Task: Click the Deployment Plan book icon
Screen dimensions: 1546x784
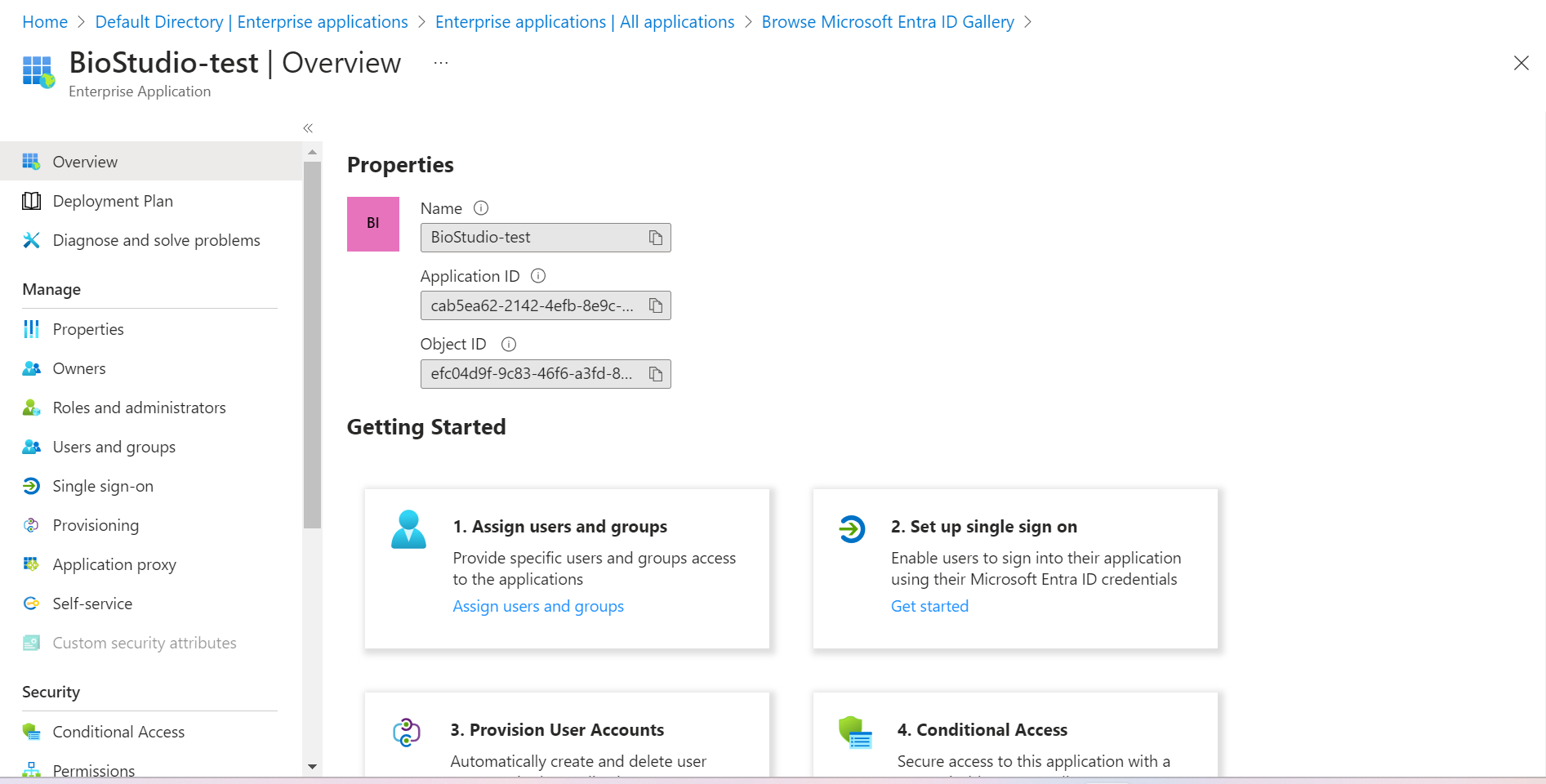Action: pos(31,201)
